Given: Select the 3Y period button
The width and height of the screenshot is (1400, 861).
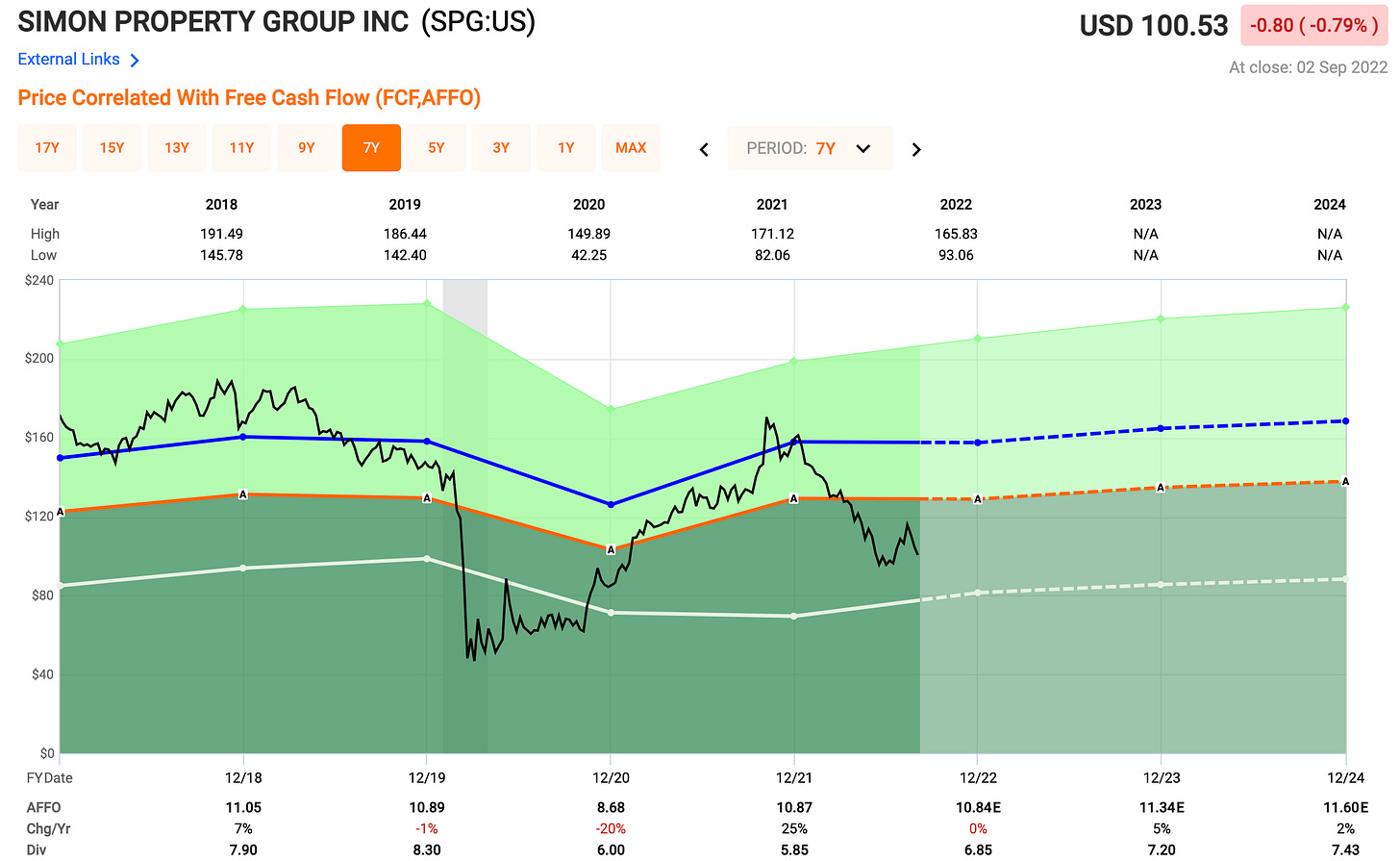Looking at the screenshot, I should [x=501, y=148].
